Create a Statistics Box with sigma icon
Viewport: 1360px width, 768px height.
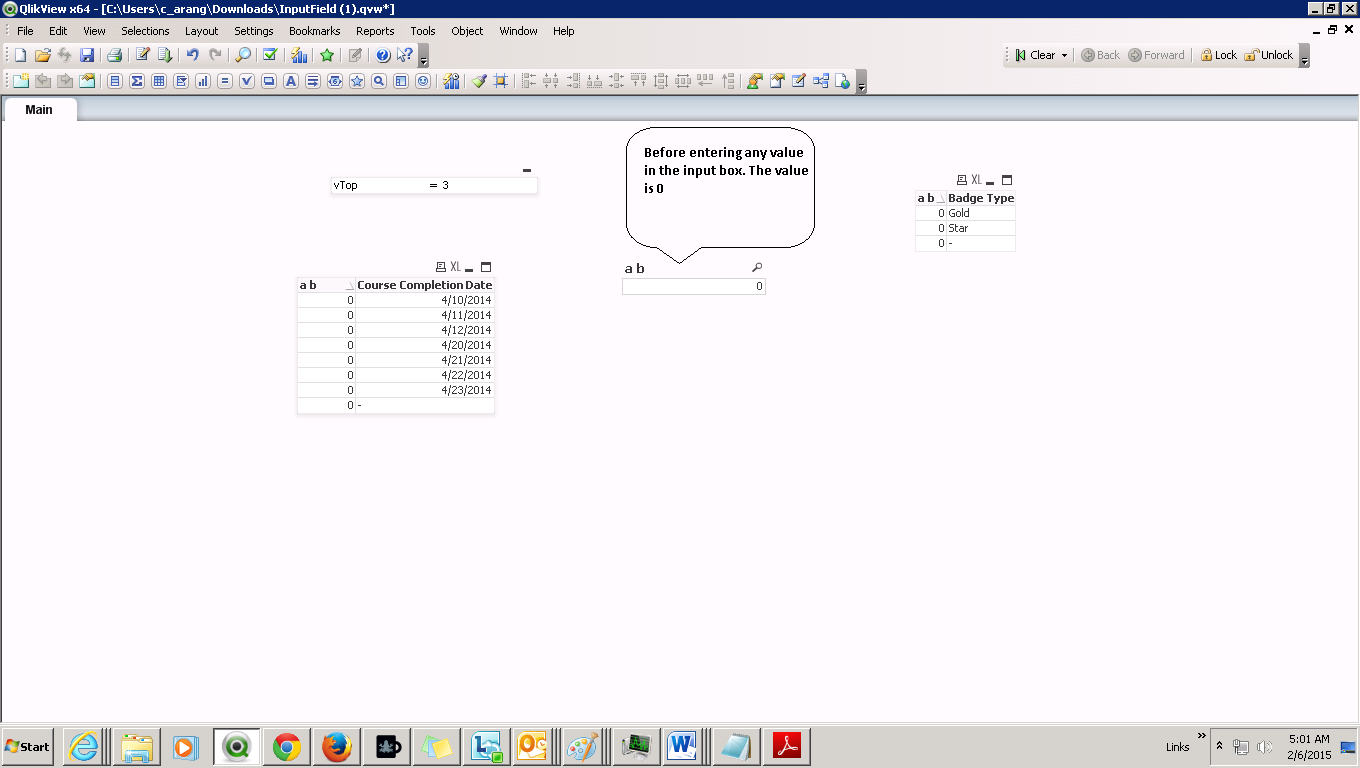point(136,81)
